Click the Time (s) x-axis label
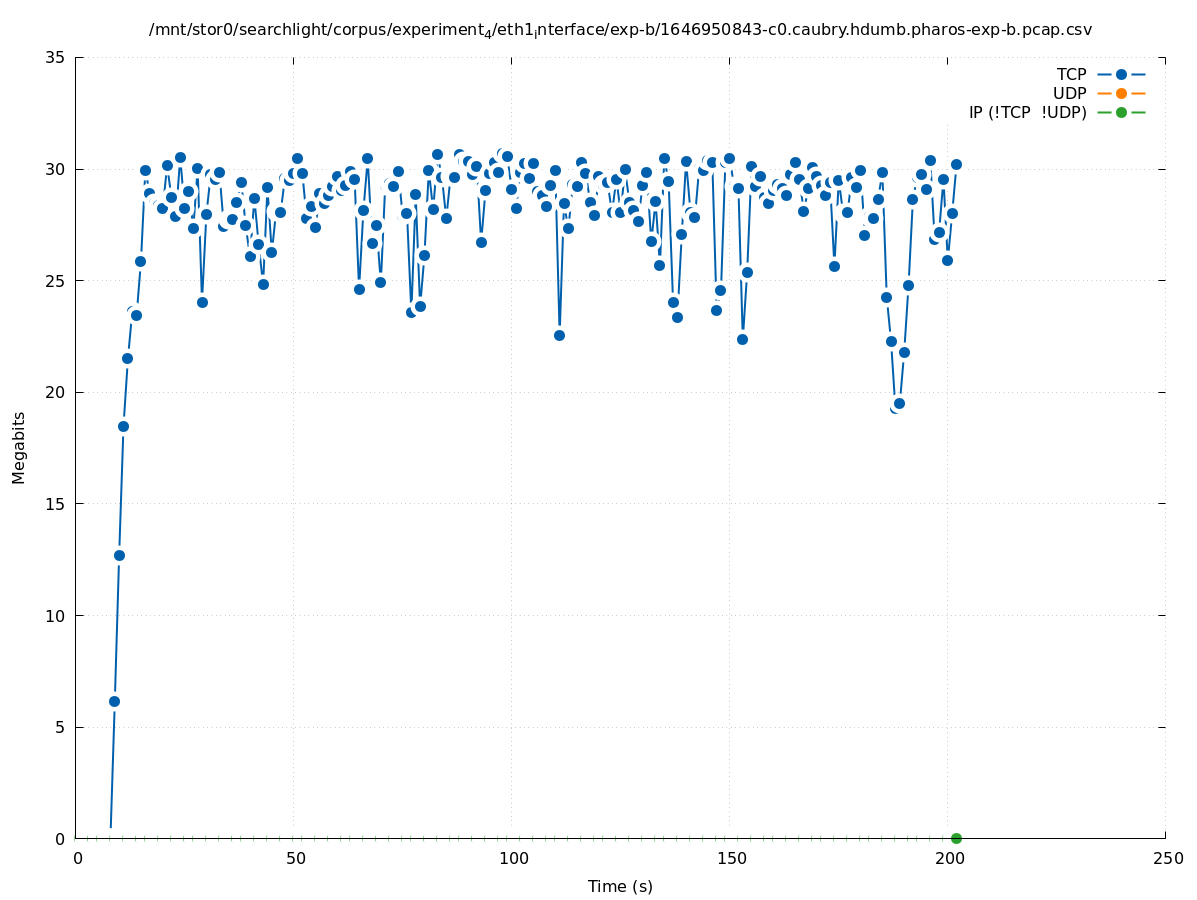Image resolution: width=1197 pixels, height=900 pixels. click(620, 886)
